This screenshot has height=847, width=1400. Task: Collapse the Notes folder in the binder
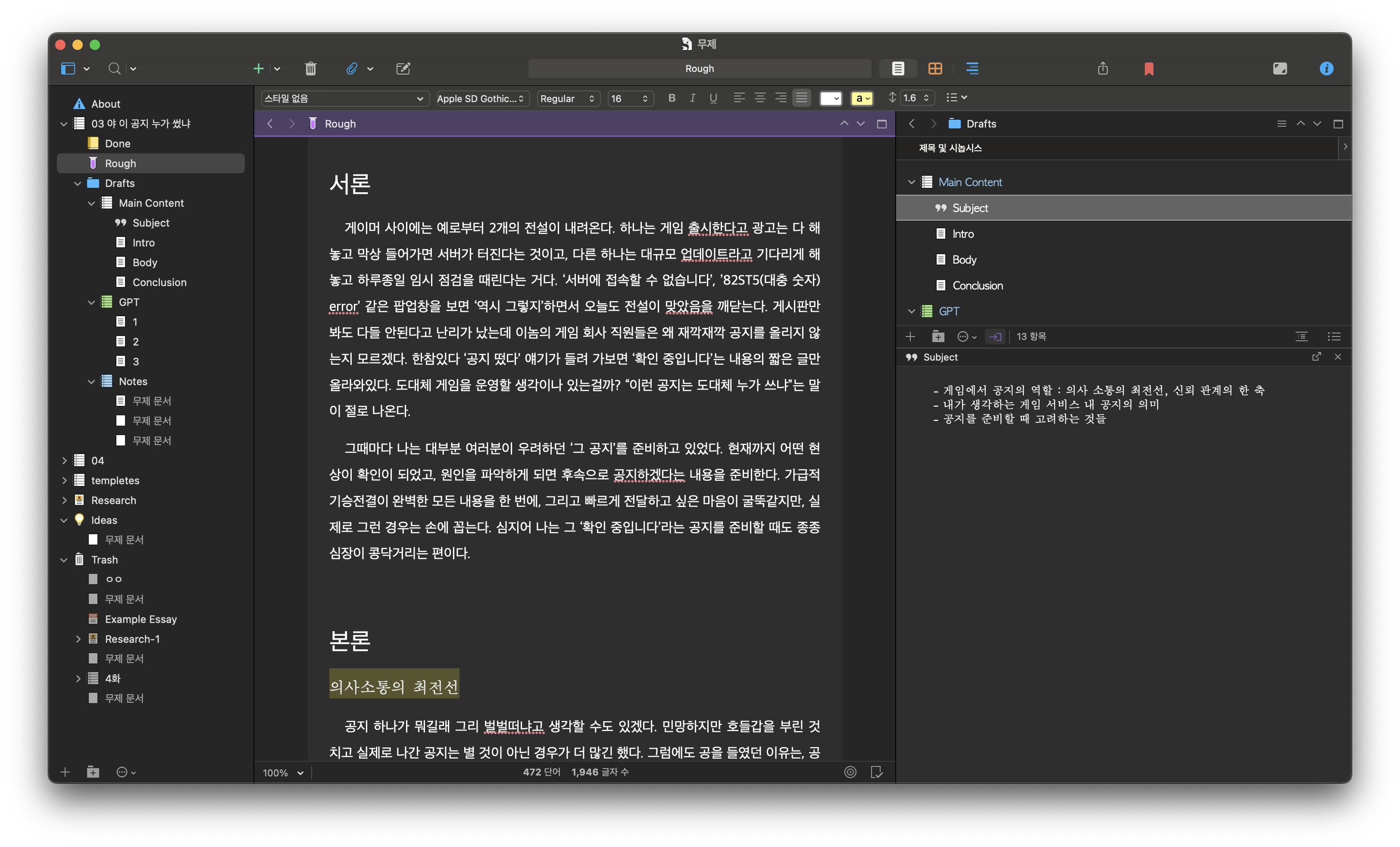(91, 382)
